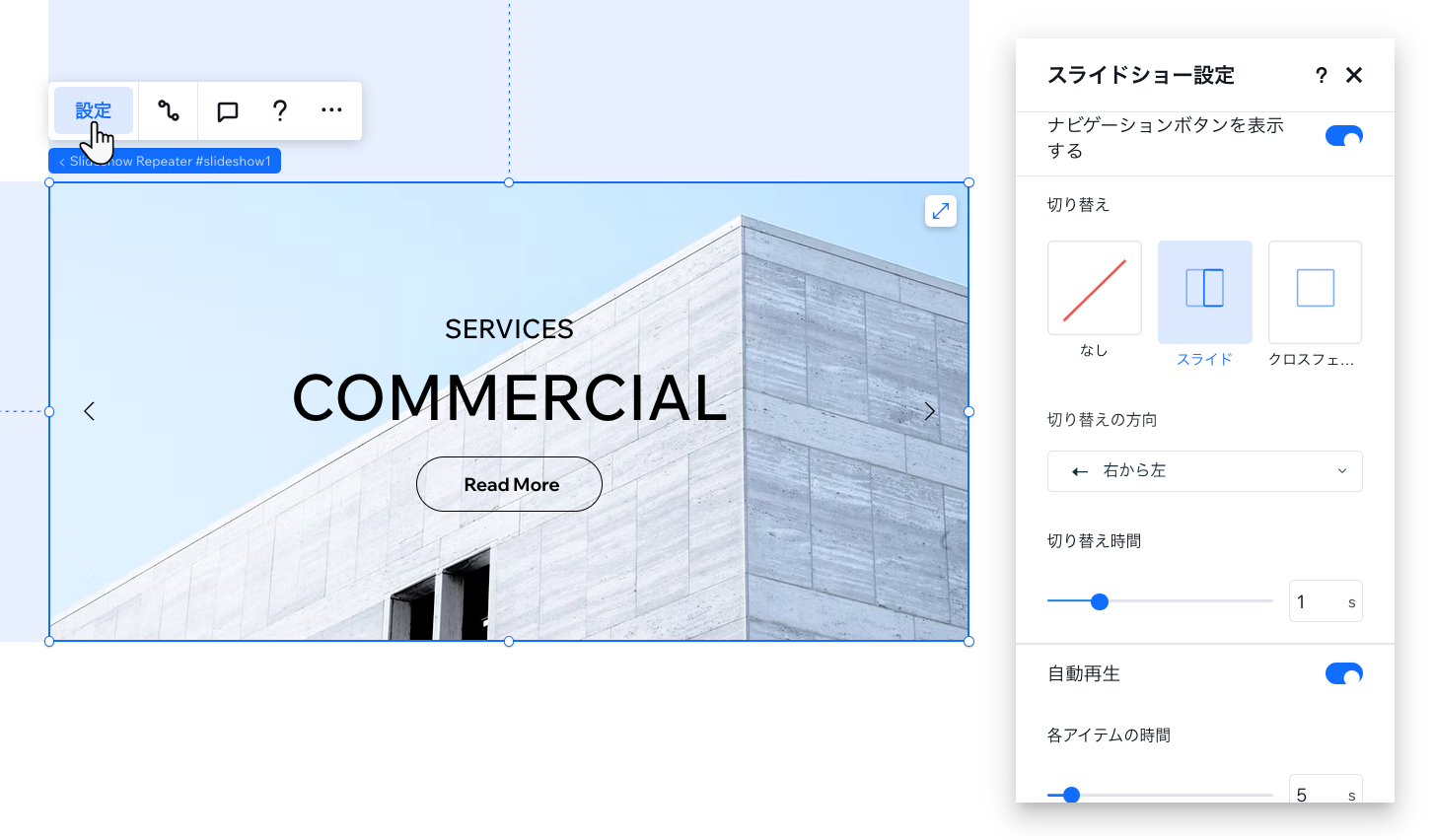The width and height of the screenshot is (1434, 840).
Task: Open the comments speech bubble icon
Action: click(x=228, y=111)
